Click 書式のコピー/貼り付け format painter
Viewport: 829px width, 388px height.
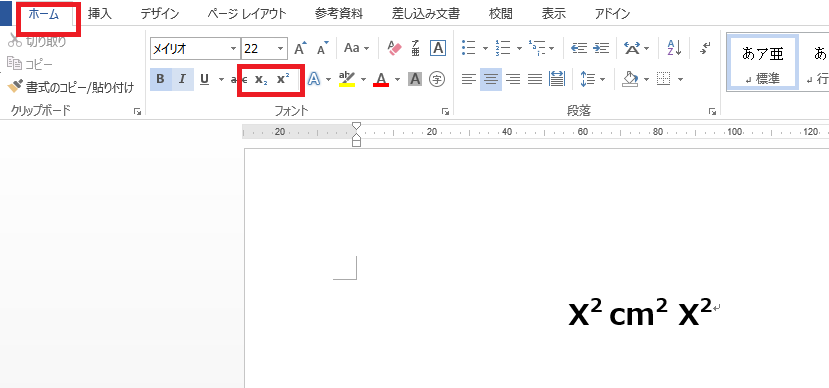pos(71,87)
